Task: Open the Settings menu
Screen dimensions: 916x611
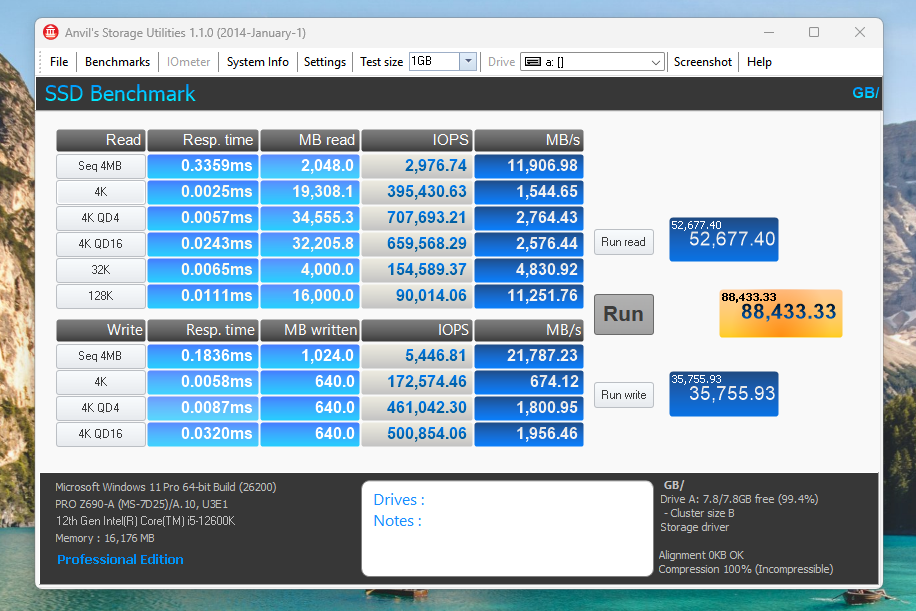Action: pyautogui.click(x=325, y=62)
